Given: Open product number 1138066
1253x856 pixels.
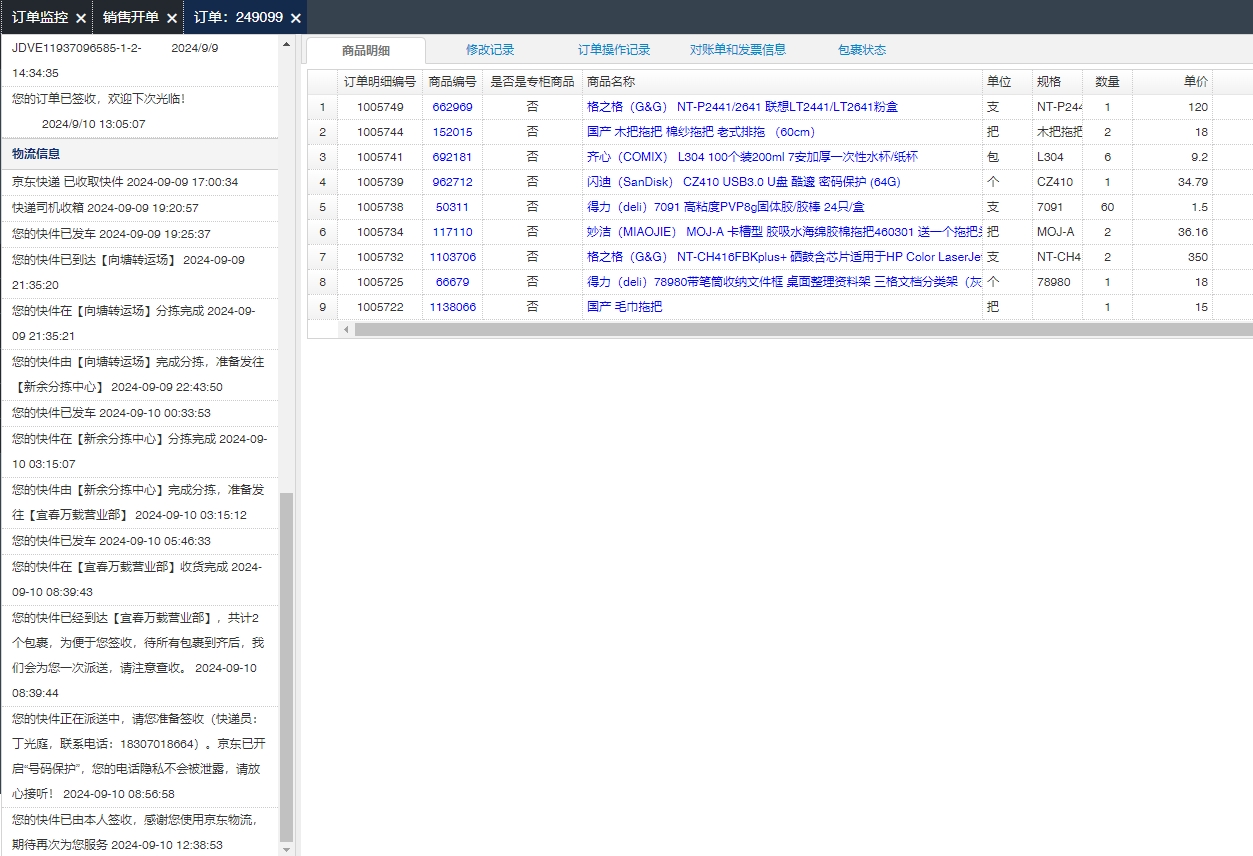Looking at the screenshot, I should tap(452, 307).
